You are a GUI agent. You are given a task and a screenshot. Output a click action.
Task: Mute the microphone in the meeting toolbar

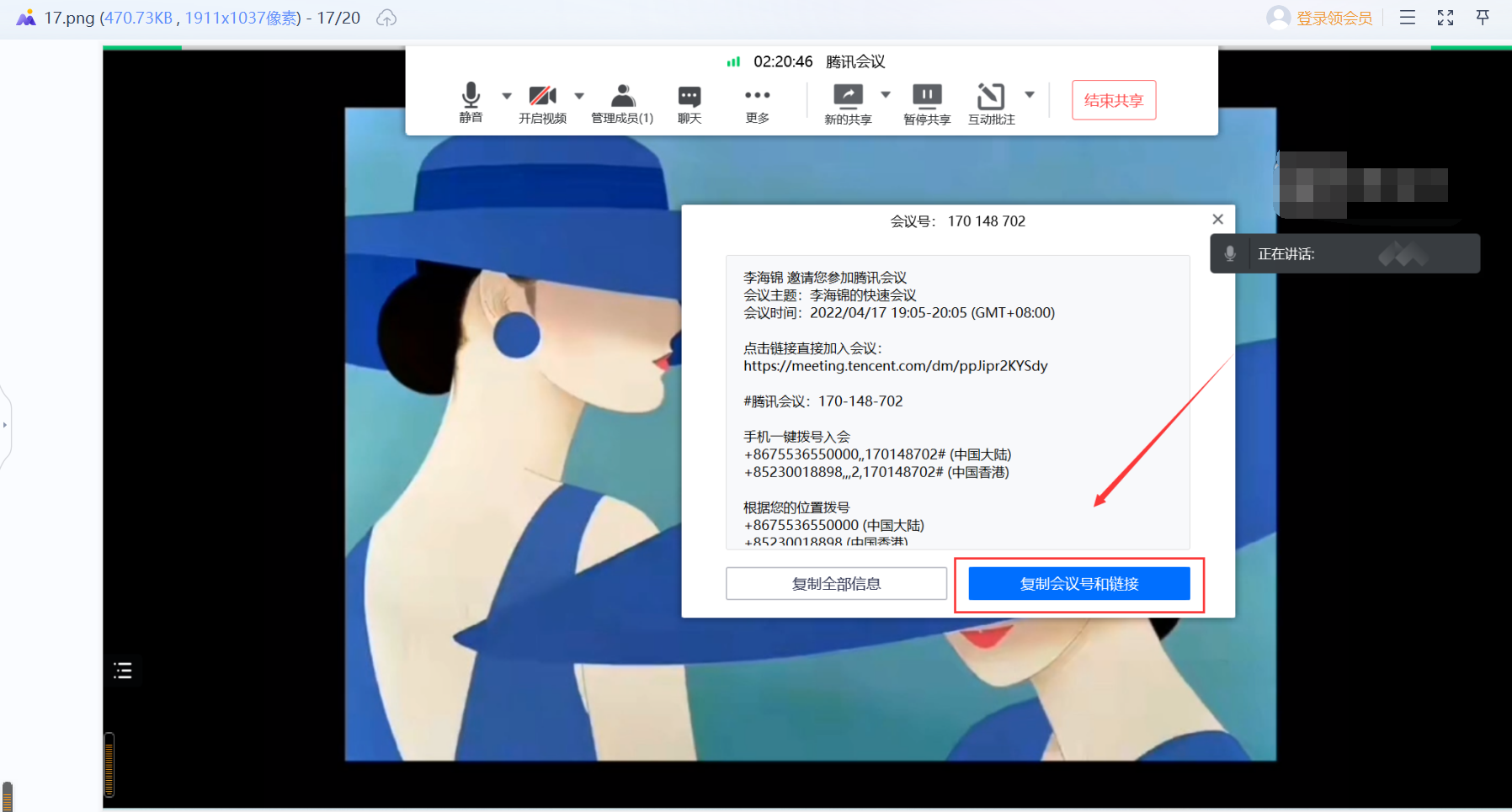tap(471, 102)
